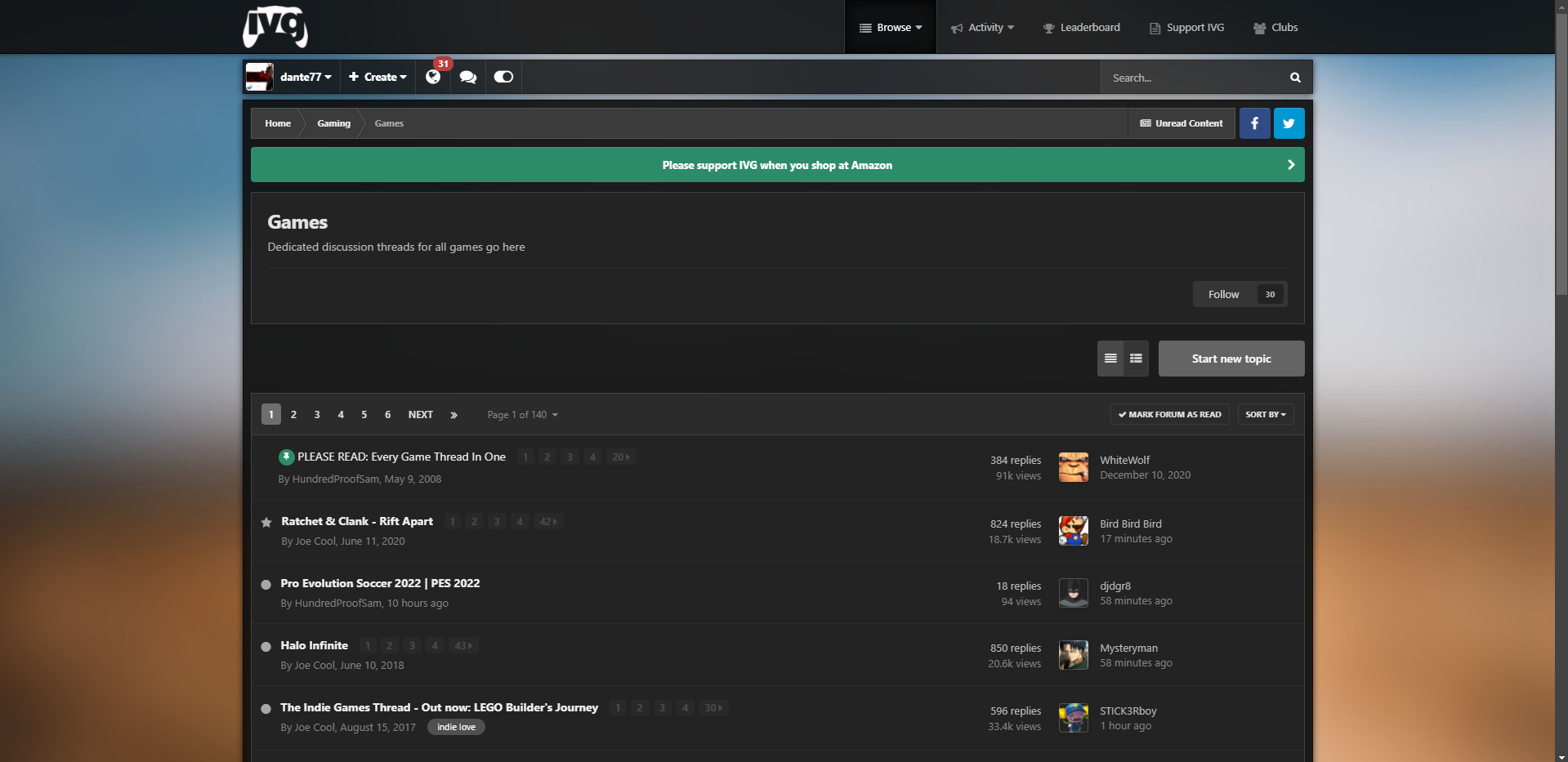
Task: Go to page 4 of topics
Action: [341, 415]
